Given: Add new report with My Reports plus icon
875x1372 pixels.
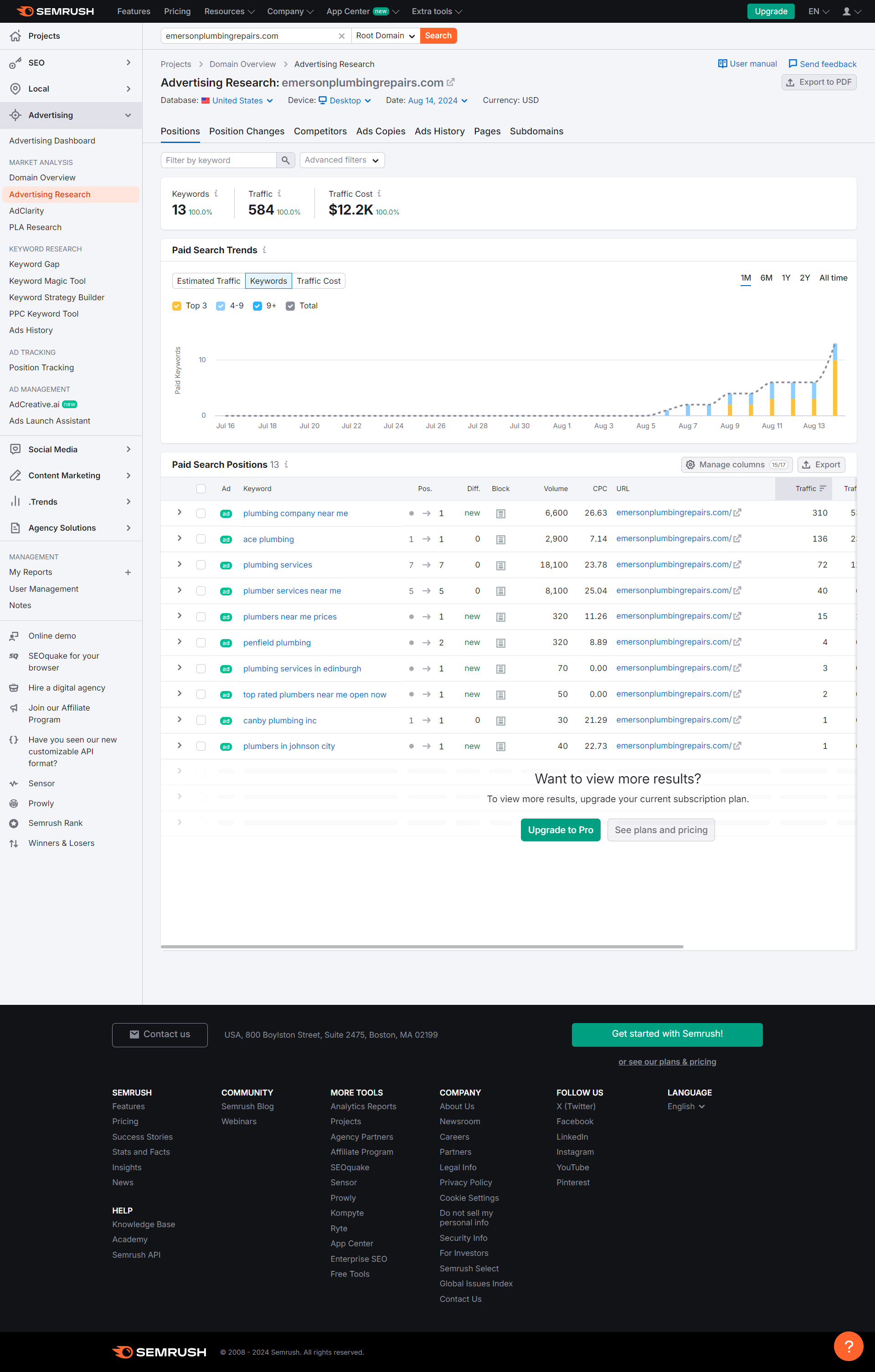Looking at the screenshot, I should pos(128,572).
